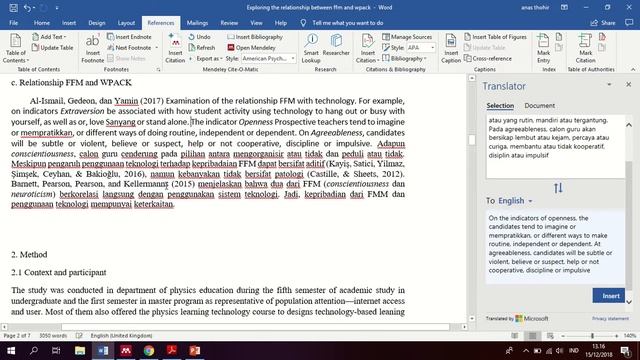Open Table of Contents gallery

click(16, 48)
